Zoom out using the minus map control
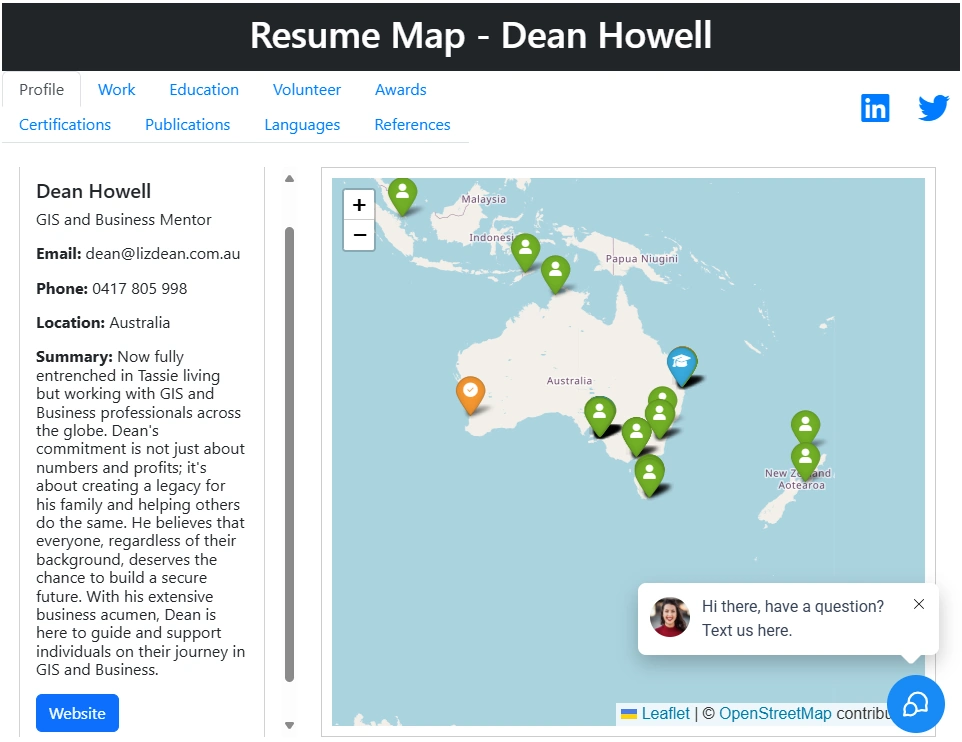 (x=358, y=235)
